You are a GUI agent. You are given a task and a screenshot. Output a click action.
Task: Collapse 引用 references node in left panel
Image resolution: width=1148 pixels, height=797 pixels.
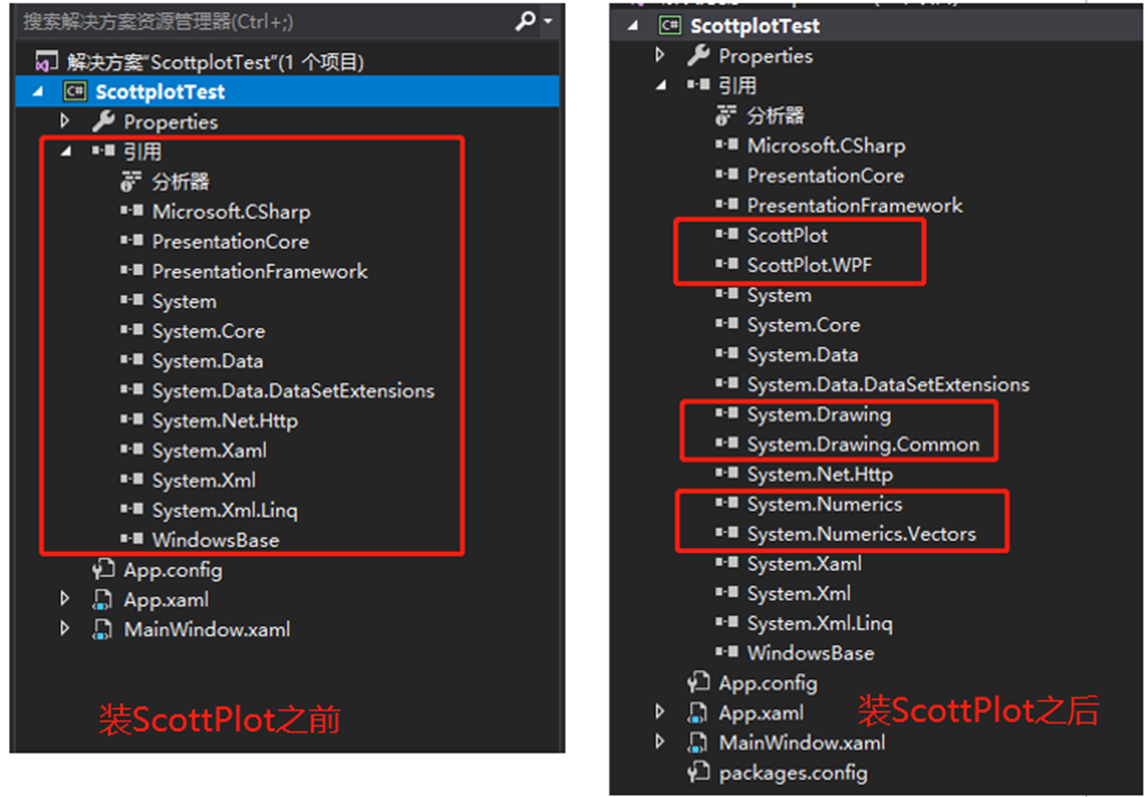point(67,151)
